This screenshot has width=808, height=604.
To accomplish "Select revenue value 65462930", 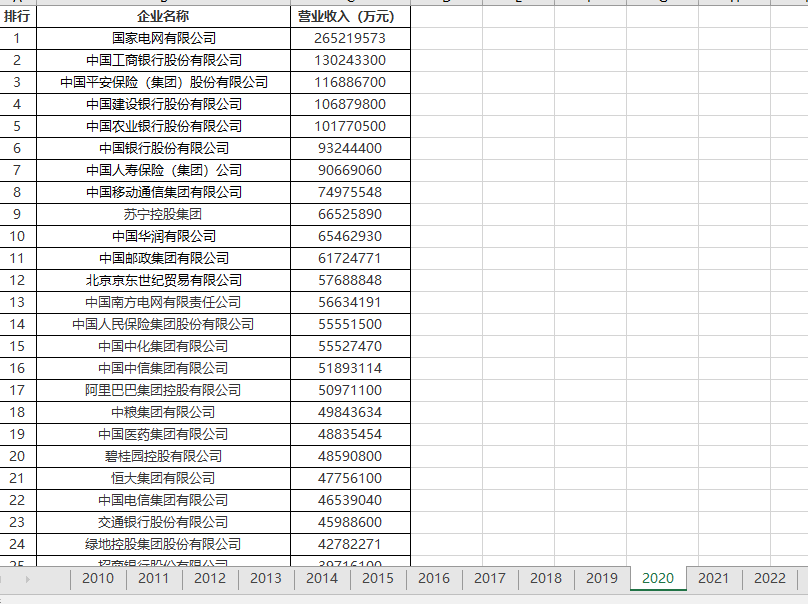I will (350, 237).
